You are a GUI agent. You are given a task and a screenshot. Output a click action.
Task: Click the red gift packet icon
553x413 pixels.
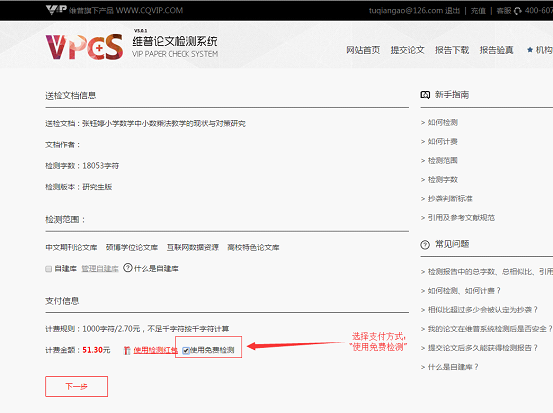[127, 350]
